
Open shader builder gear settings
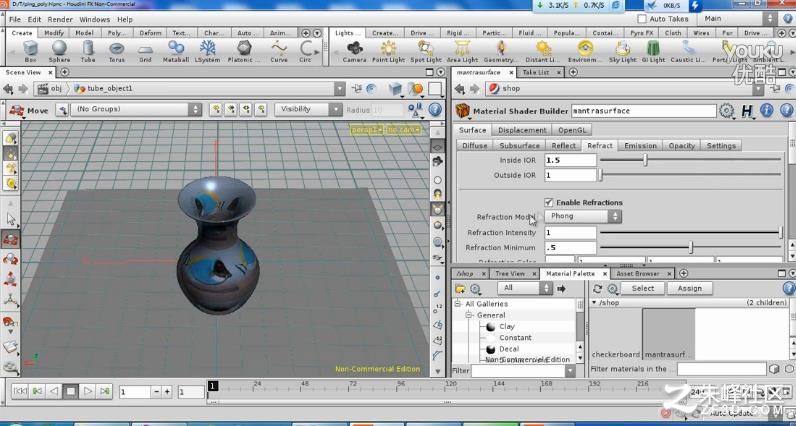[x=726, y=111]
